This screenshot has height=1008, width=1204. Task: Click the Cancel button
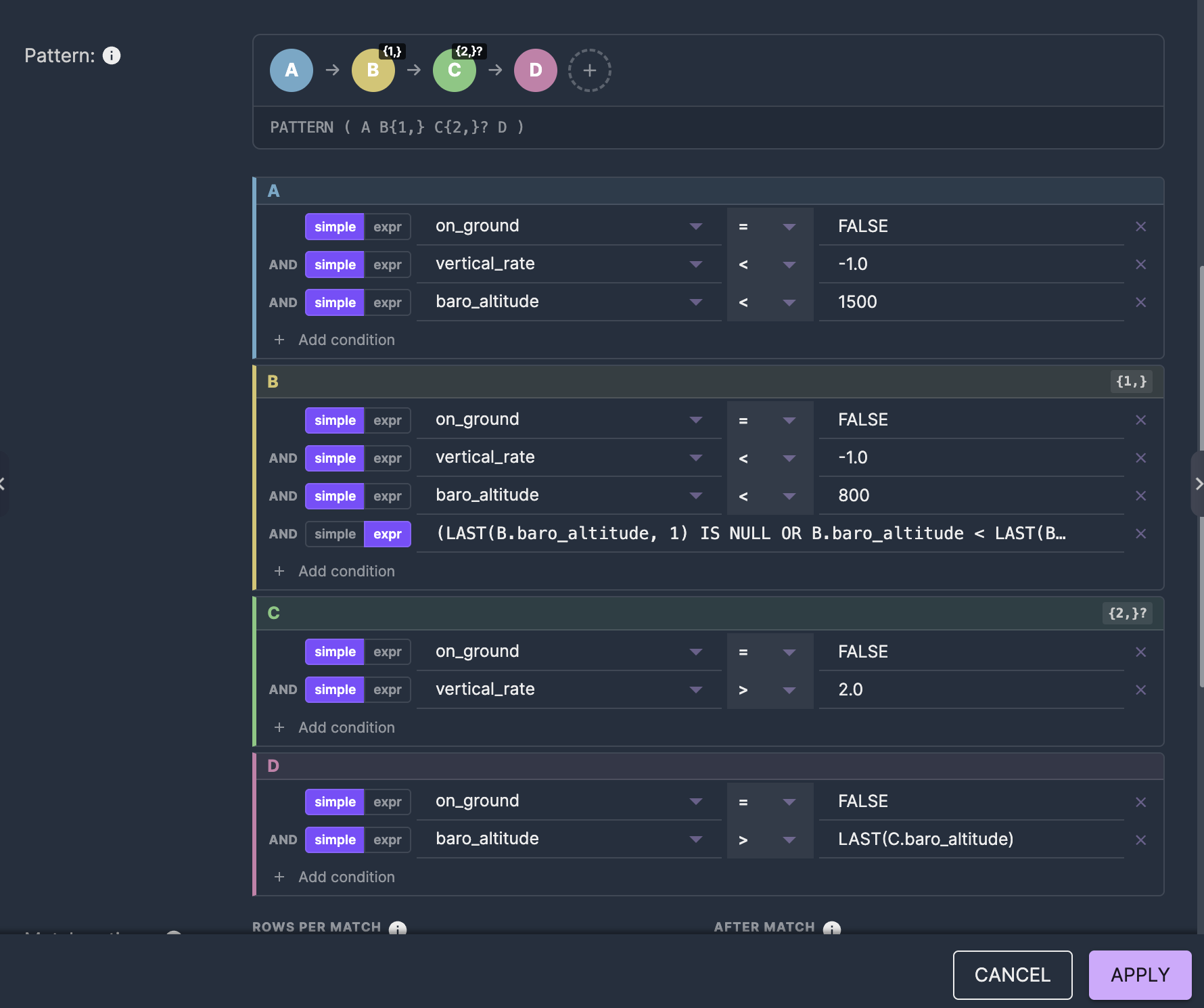pos(1012,975)
